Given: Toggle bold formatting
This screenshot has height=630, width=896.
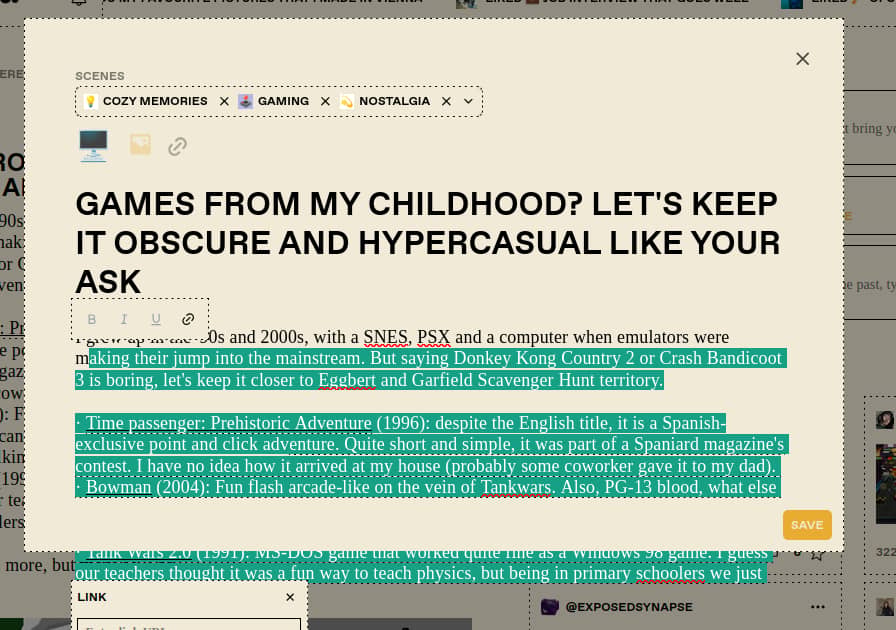Looking at the screenshot, I should (x=91, y=319).
